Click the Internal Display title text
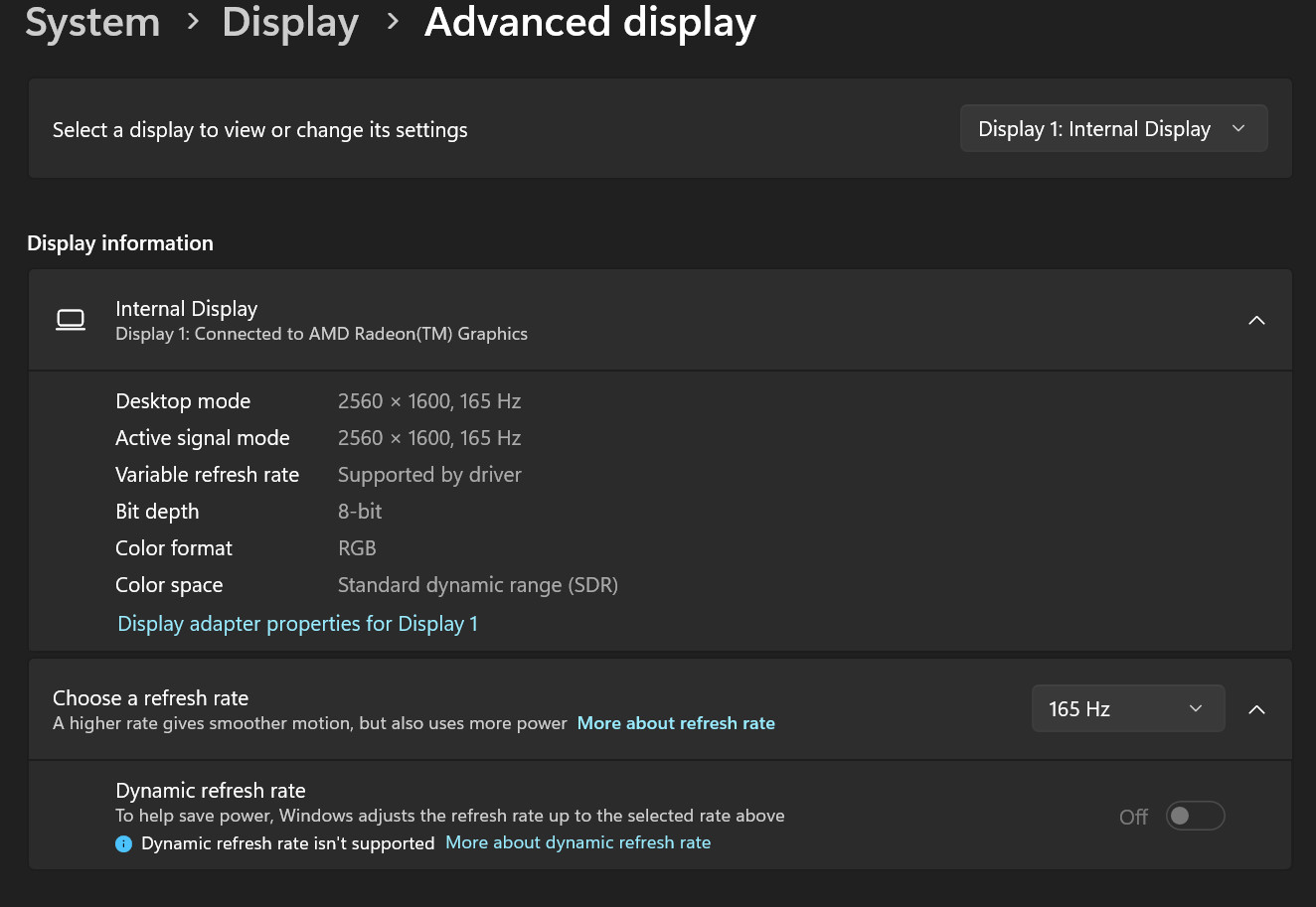1316x907 pixels. point(187,309)
